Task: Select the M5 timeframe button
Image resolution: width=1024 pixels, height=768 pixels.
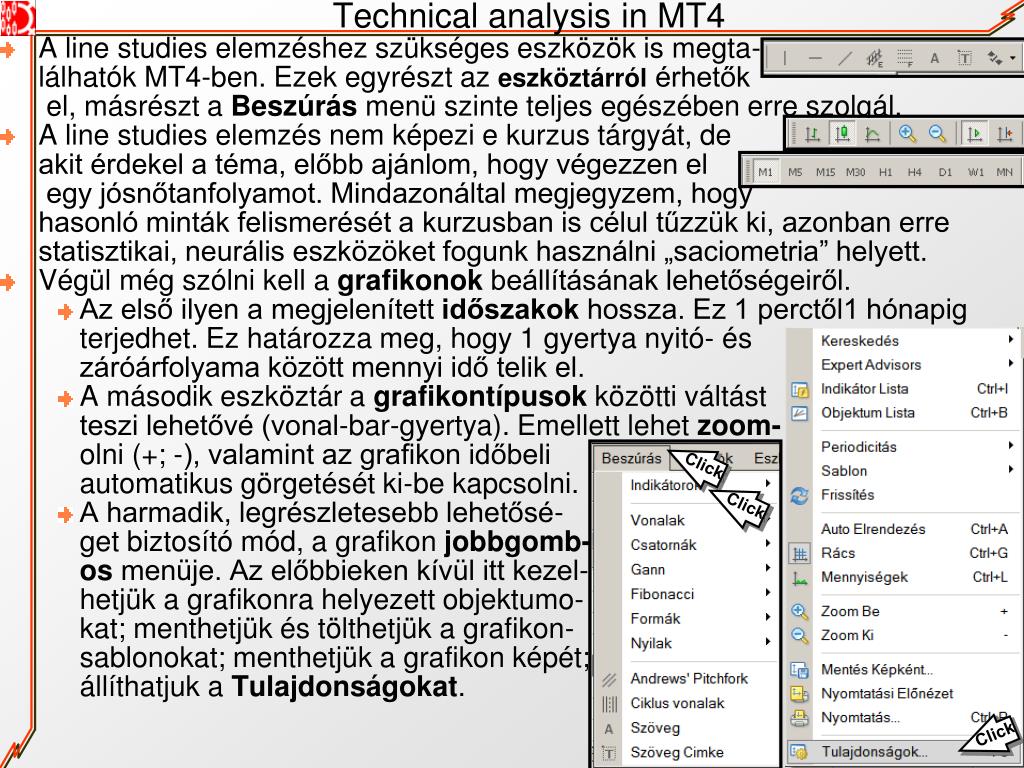Action: point(795,172)
